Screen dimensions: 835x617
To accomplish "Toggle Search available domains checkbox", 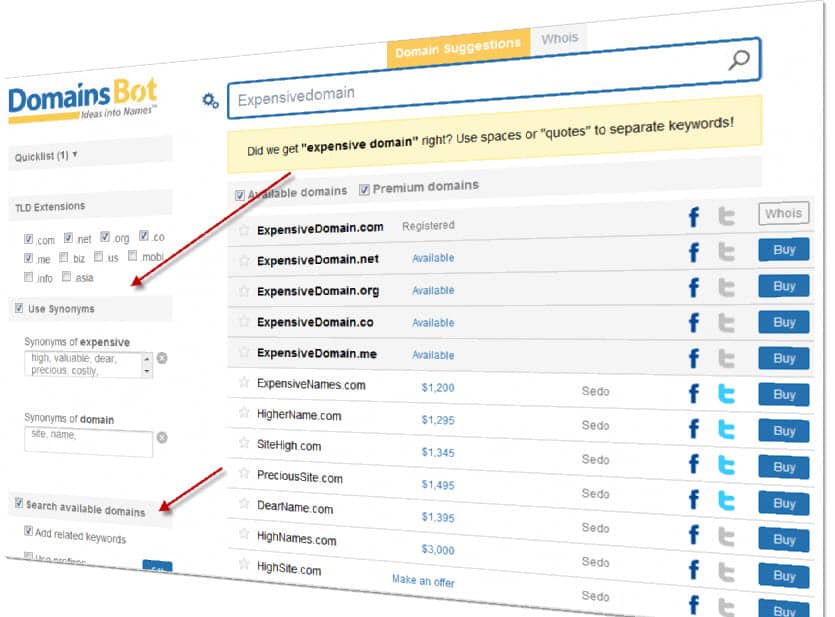I will [x=19, y=503].
